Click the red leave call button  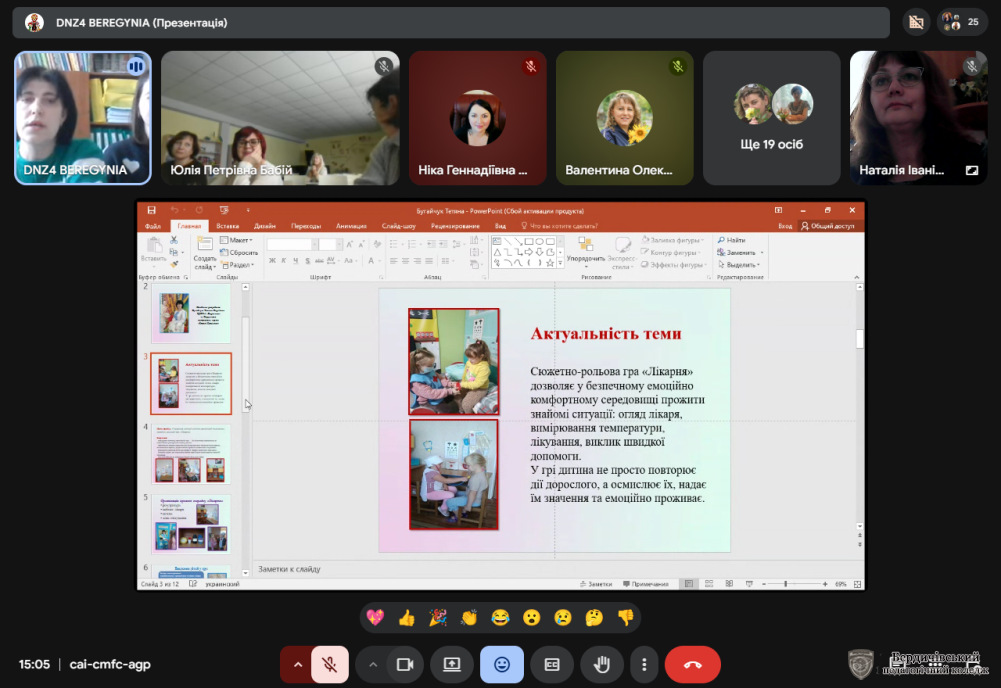pos(692,664)
